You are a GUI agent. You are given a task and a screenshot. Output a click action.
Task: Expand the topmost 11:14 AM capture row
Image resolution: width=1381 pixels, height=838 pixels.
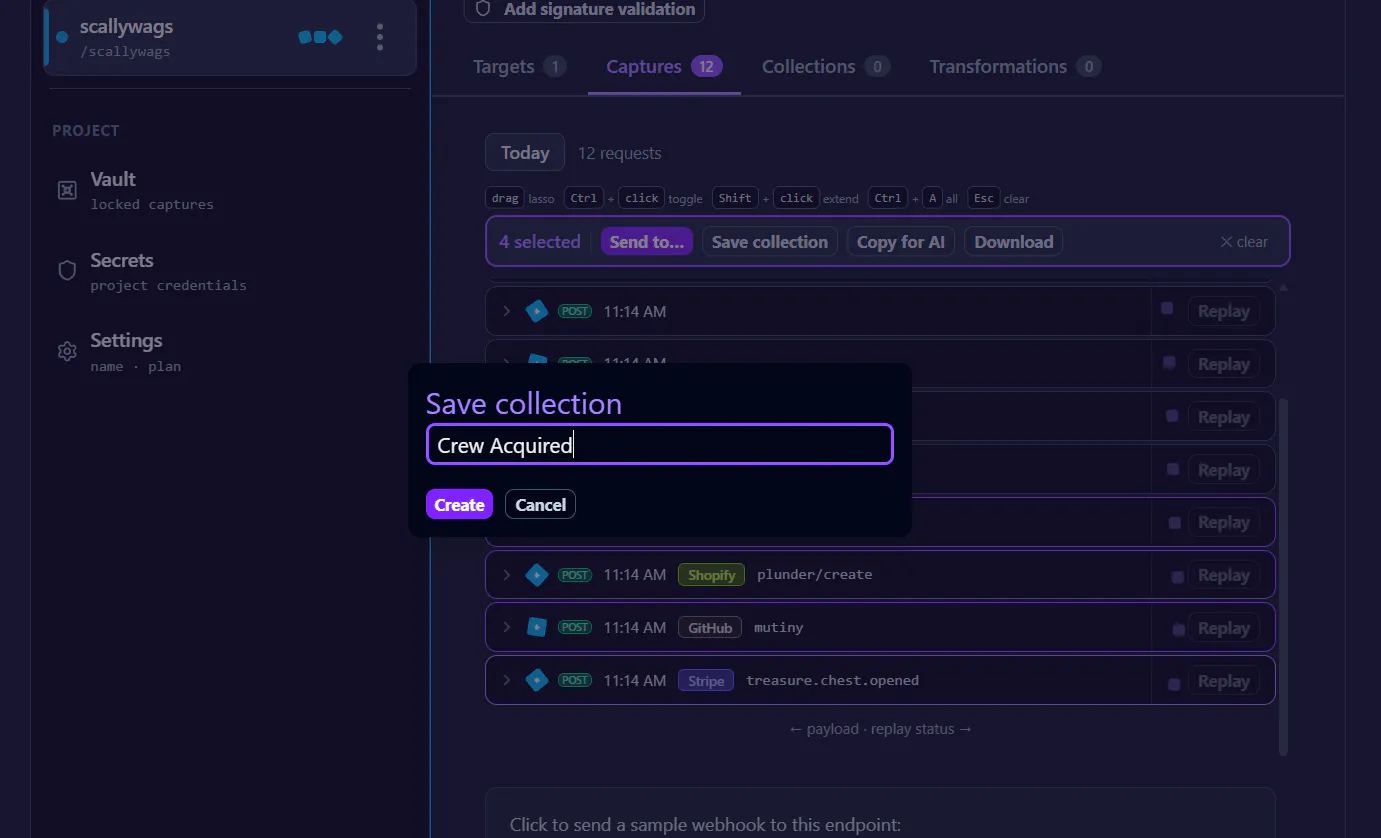(x=507, y=312)
